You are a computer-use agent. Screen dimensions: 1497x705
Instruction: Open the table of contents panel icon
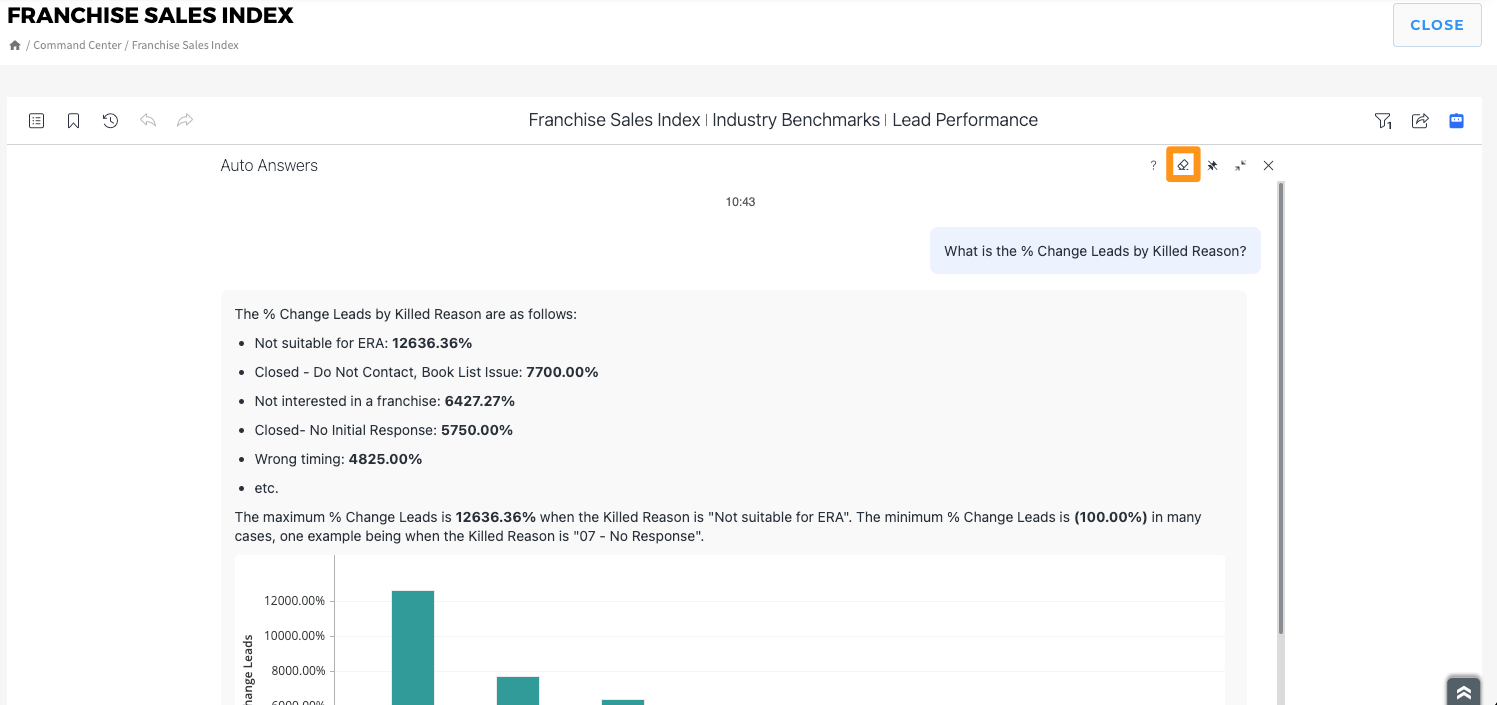tap(36, 121)
